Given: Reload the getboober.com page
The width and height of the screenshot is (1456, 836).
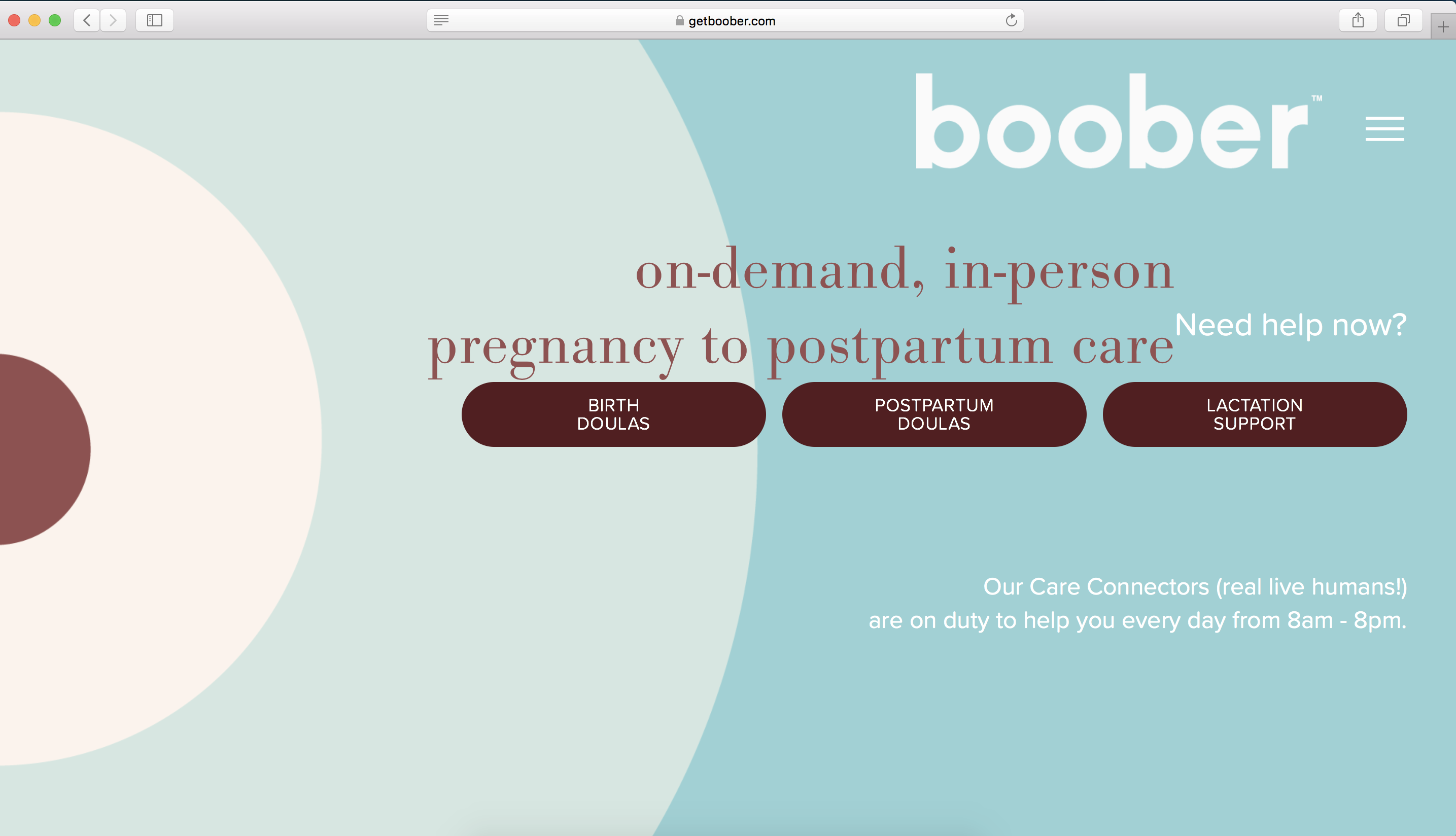Looking at the screenshot, I should click(x=1011, y=21).
